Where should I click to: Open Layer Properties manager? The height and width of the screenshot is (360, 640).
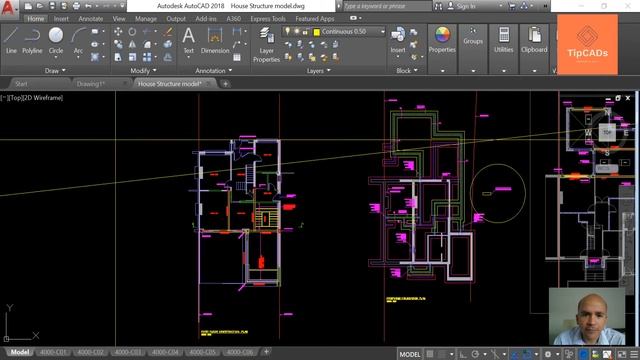click(266, 45)
